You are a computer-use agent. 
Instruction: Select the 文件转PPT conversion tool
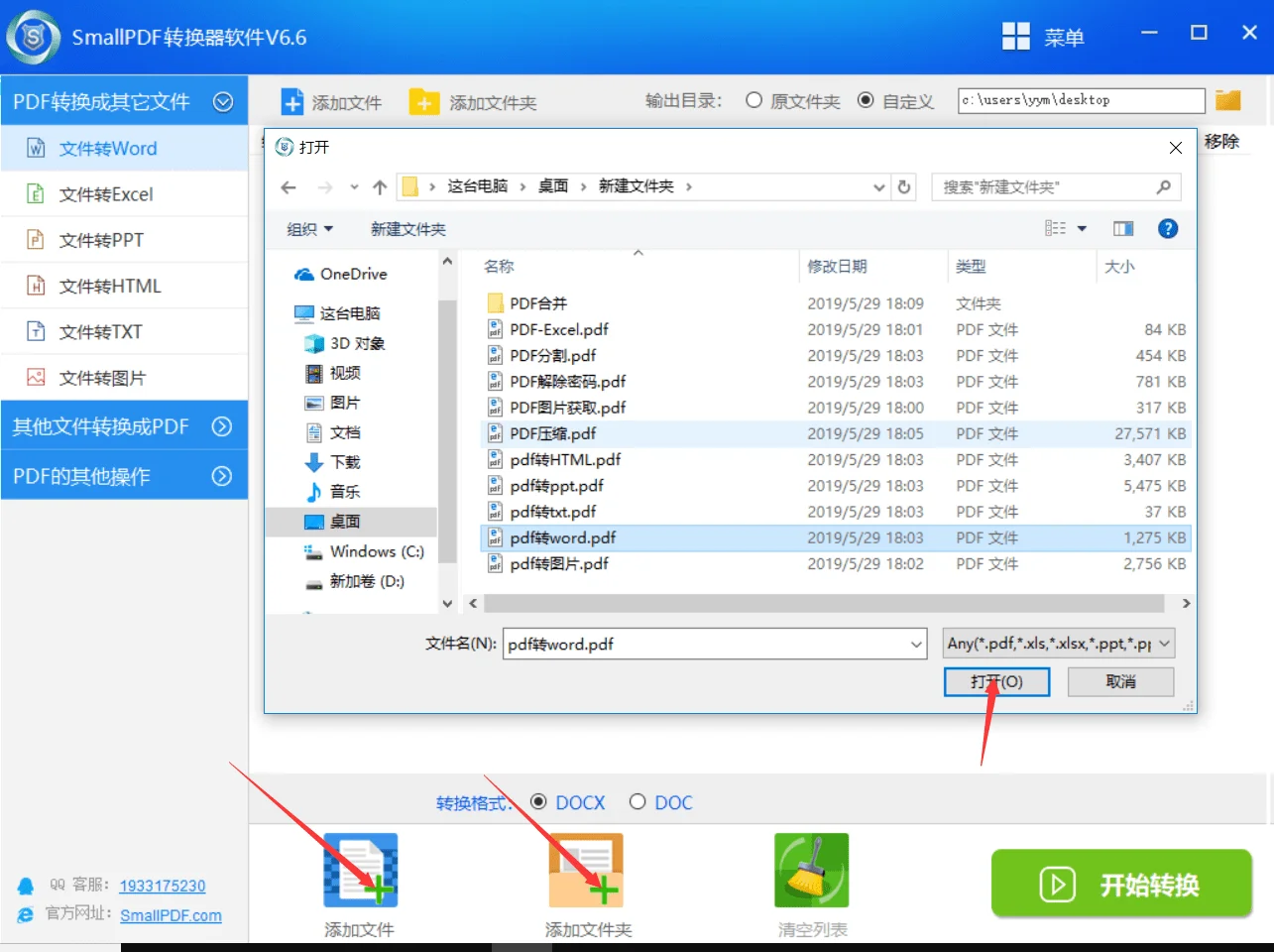pos(101,239)
